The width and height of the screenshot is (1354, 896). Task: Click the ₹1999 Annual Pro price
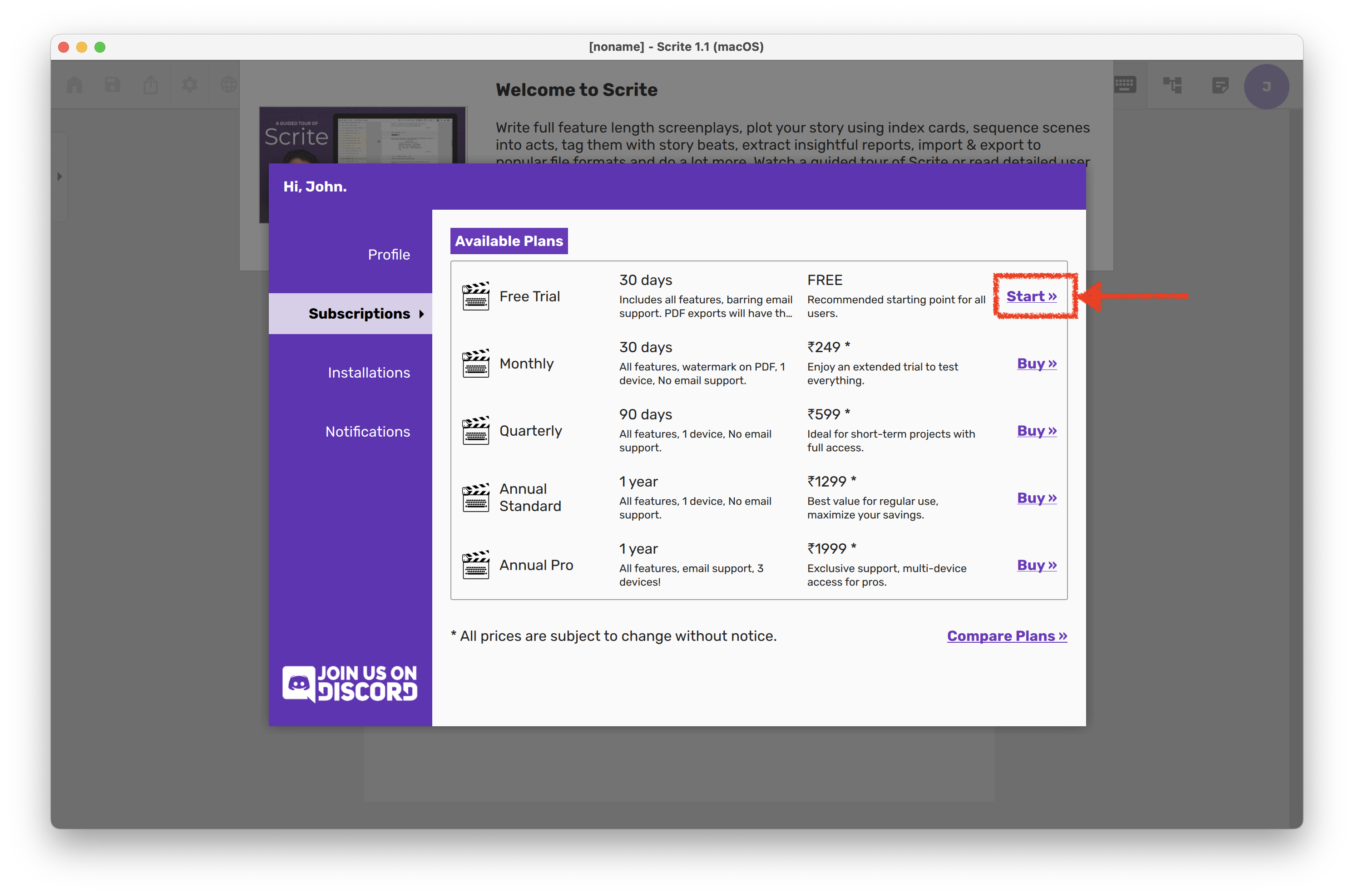[x=831, y=549]
